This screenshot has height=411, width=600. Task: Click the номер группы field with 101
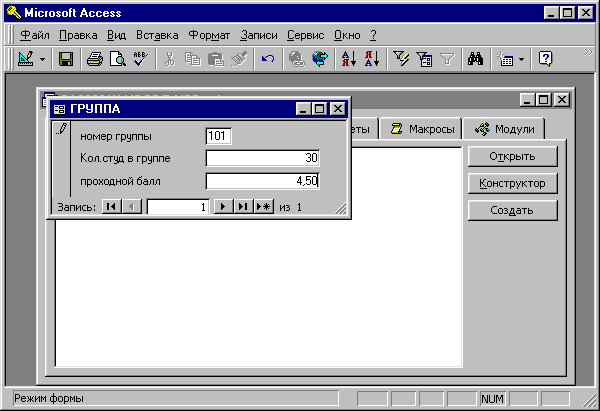pos(218,136)
